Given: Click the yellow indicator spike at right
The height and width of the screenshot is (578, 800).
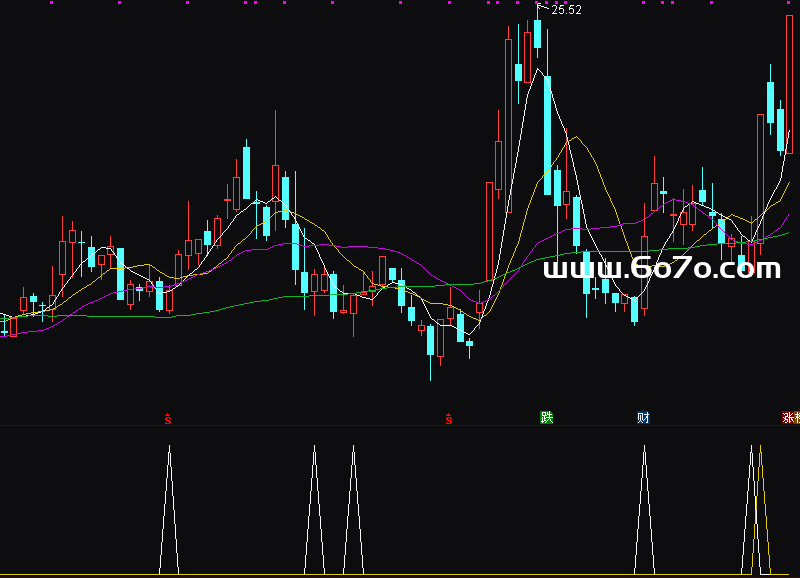Looking at the screenshot, I should coord(761,510).
